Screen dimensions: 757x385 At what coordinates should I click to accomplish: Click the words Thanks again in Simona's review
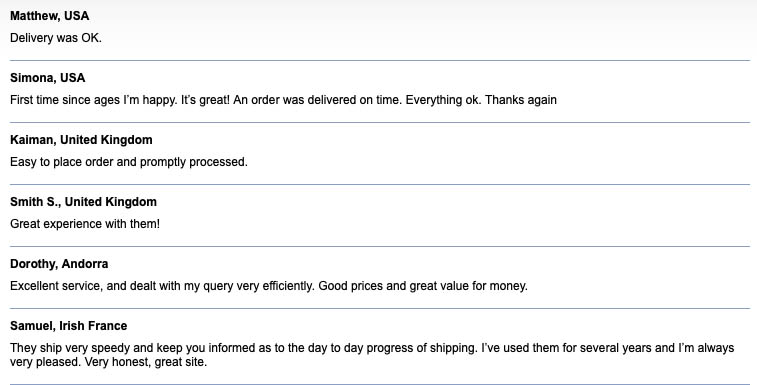521,100
